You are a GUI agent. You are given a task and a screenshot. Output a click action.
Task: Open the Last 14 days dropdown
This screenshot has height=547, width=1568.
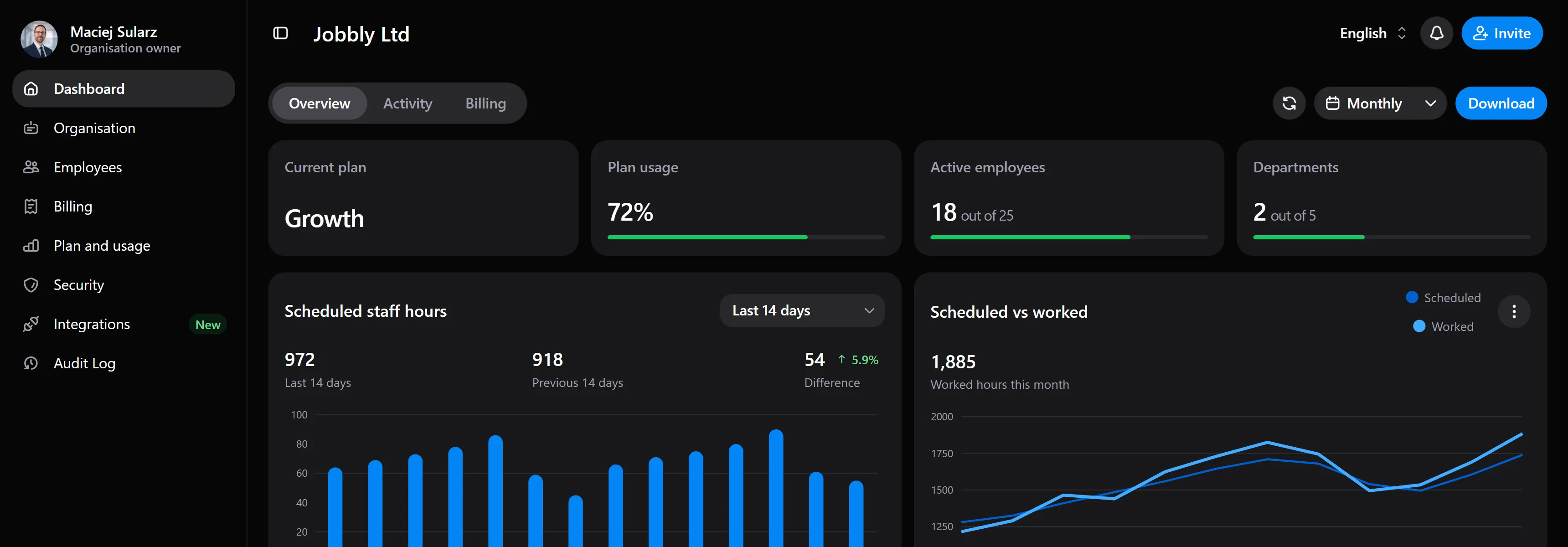coord(802,310)
